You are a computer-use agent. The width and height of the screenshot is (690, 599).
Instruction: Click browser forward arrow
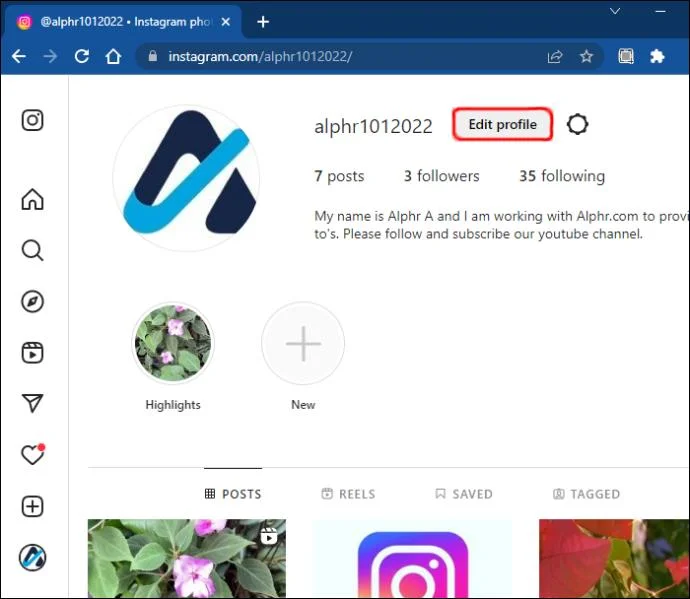pos(50,56)
